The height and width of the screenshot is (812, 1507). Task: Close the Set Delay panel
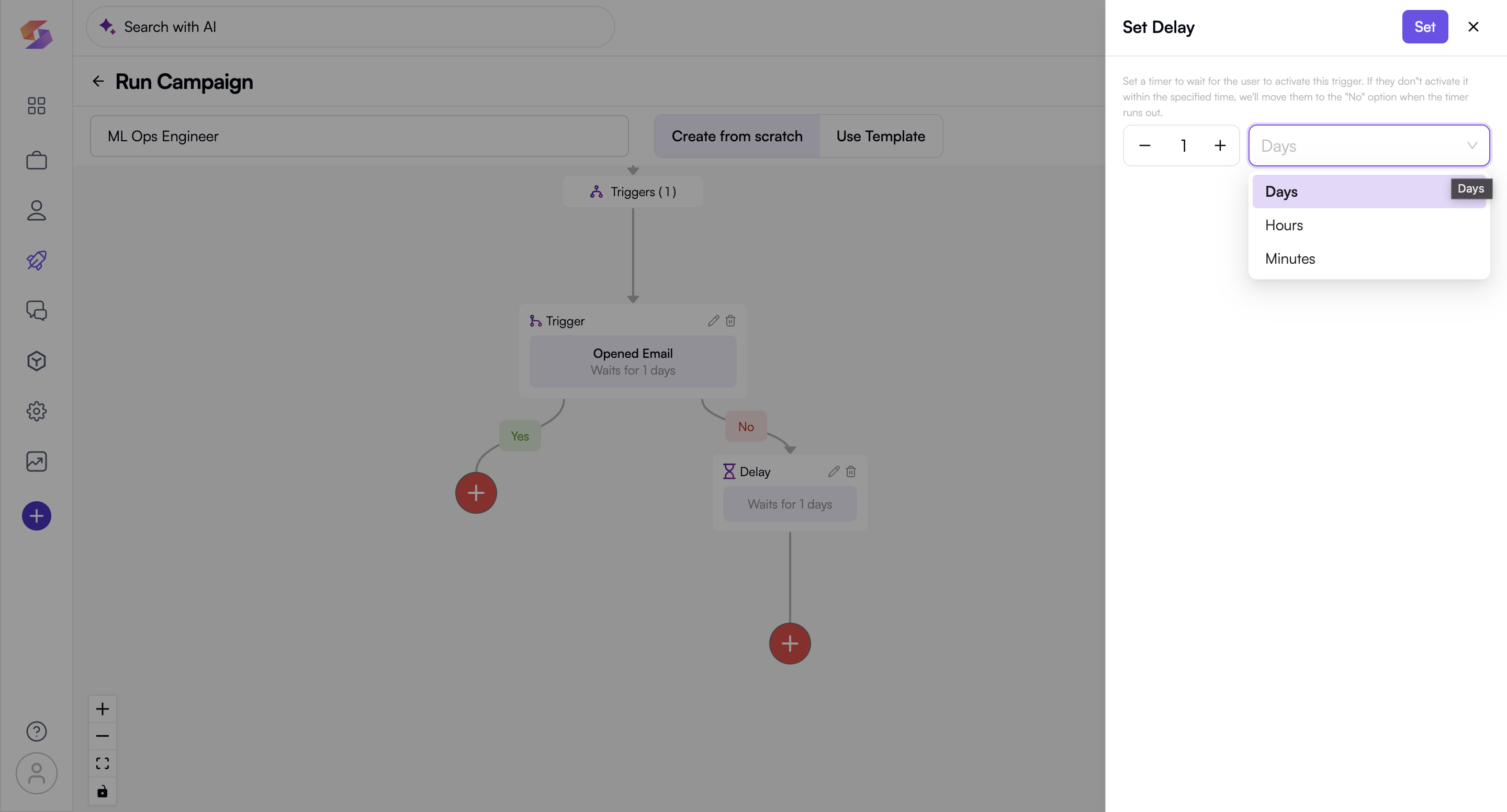[x=1473, y=27]
